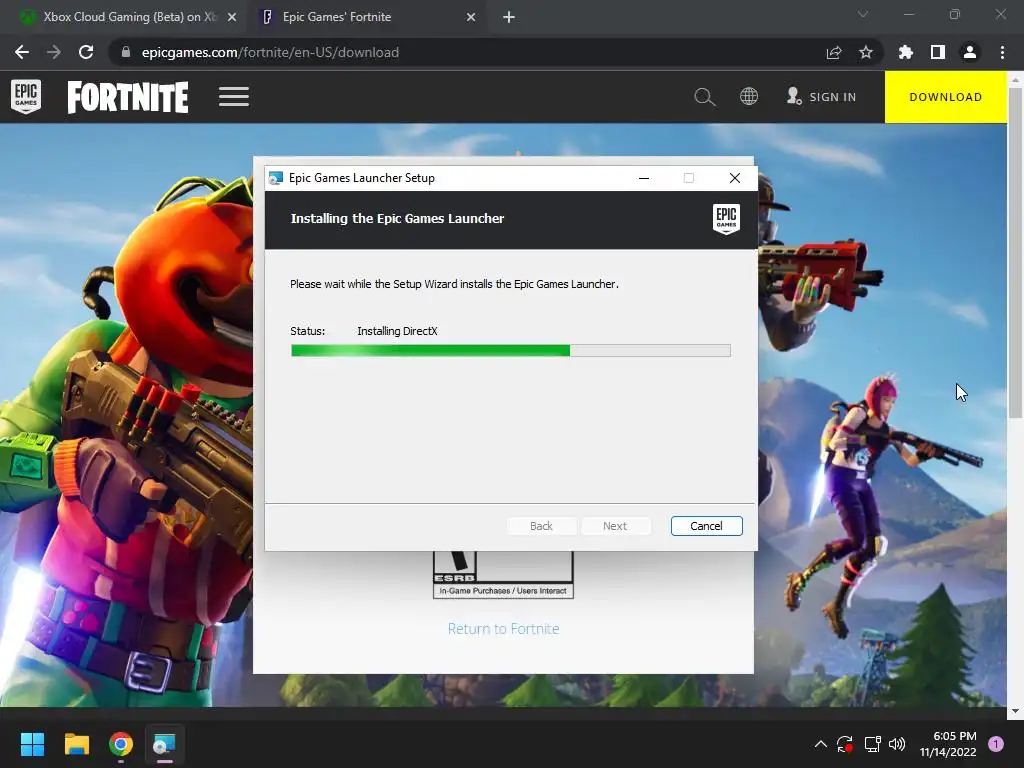Viewport: 1024px width, 768px height.
Task: Open File Explorer from the taskbar
Action: point(76,744)
